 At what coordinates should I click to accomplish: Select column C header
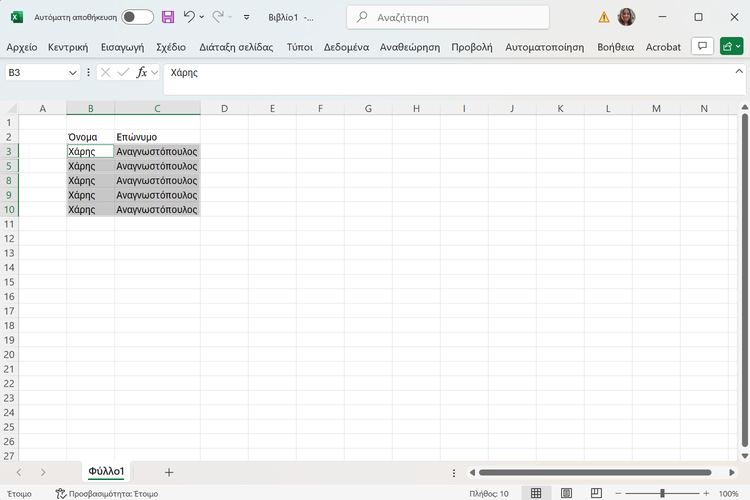tap(157, 109)
